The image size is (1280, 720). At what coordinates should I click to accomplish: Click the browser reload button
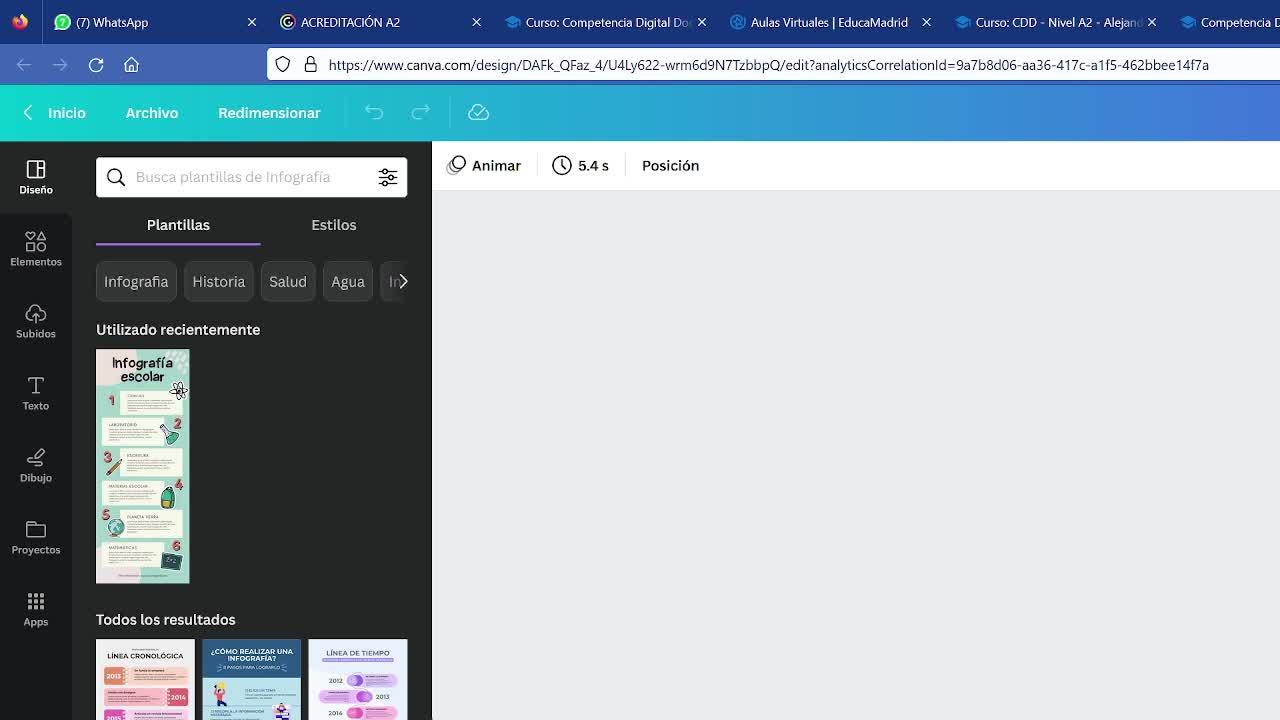click(x=96, y=65)
